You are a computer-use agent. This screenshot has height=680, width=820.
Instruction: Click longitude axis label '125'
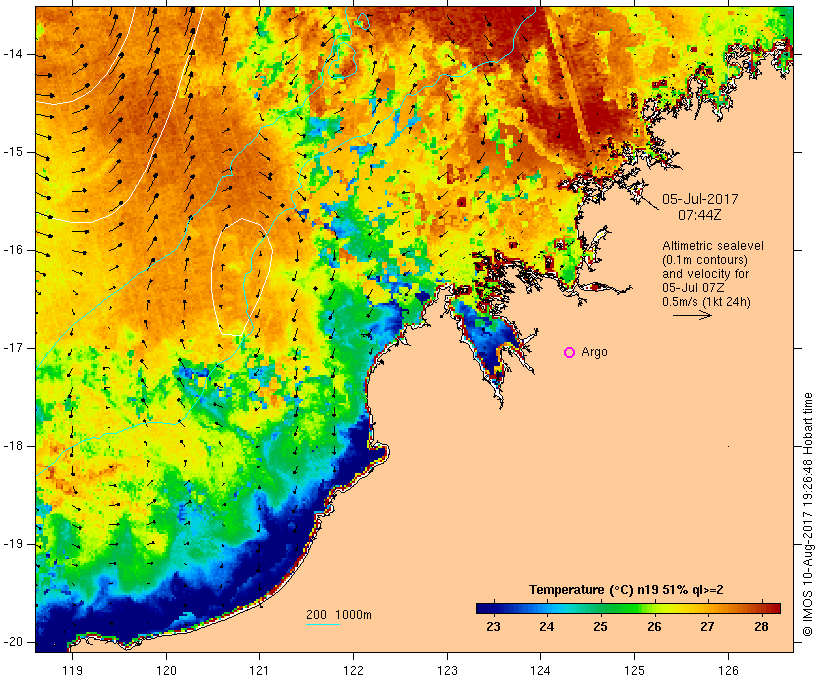click(635, 671)
